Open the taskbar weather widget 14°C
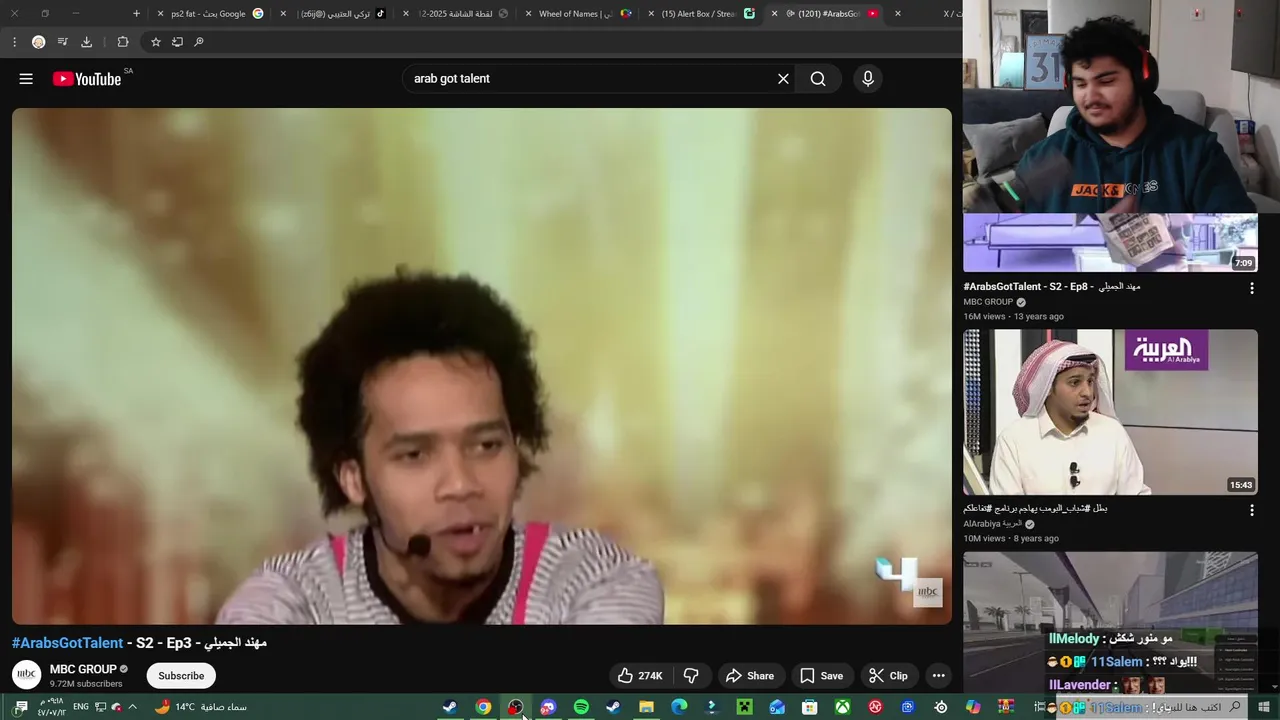Viewport: 1280px width, 720px height. (x=200, y=707)
